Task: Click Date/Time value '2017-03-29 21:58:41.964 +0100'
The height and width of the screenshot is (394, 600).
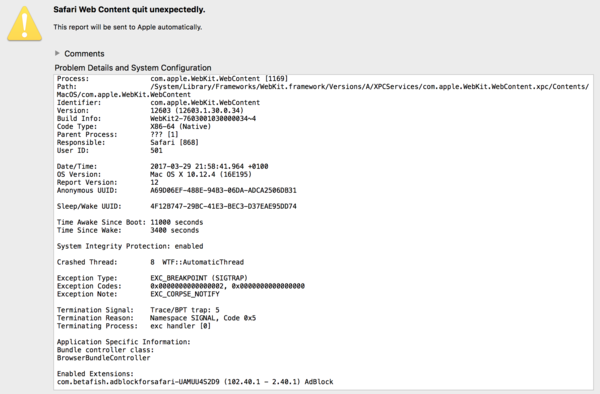Action: coord(209,166)
